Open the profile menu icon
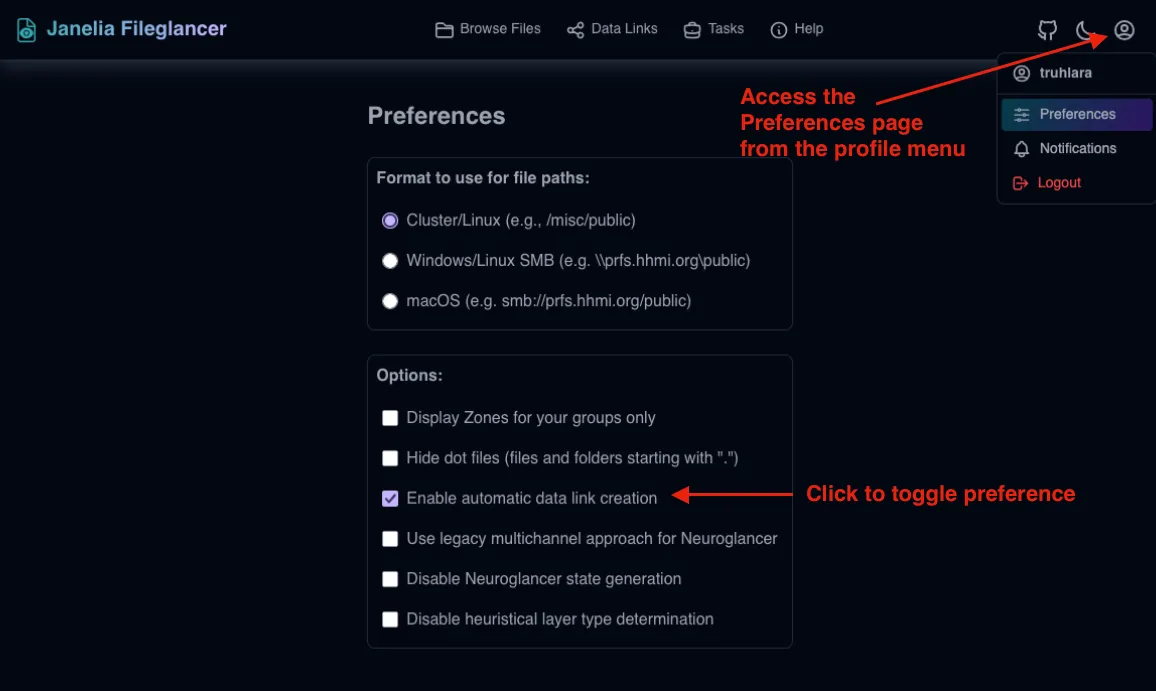 (x=1124, y=29)
